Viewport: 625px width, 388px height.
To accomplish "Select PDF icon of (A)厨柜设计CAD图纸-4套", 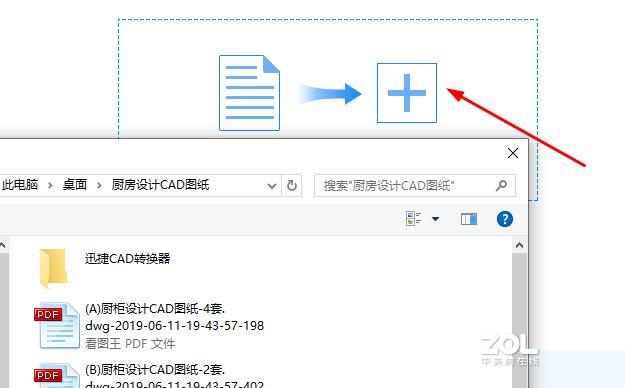I will coord(57,325).
